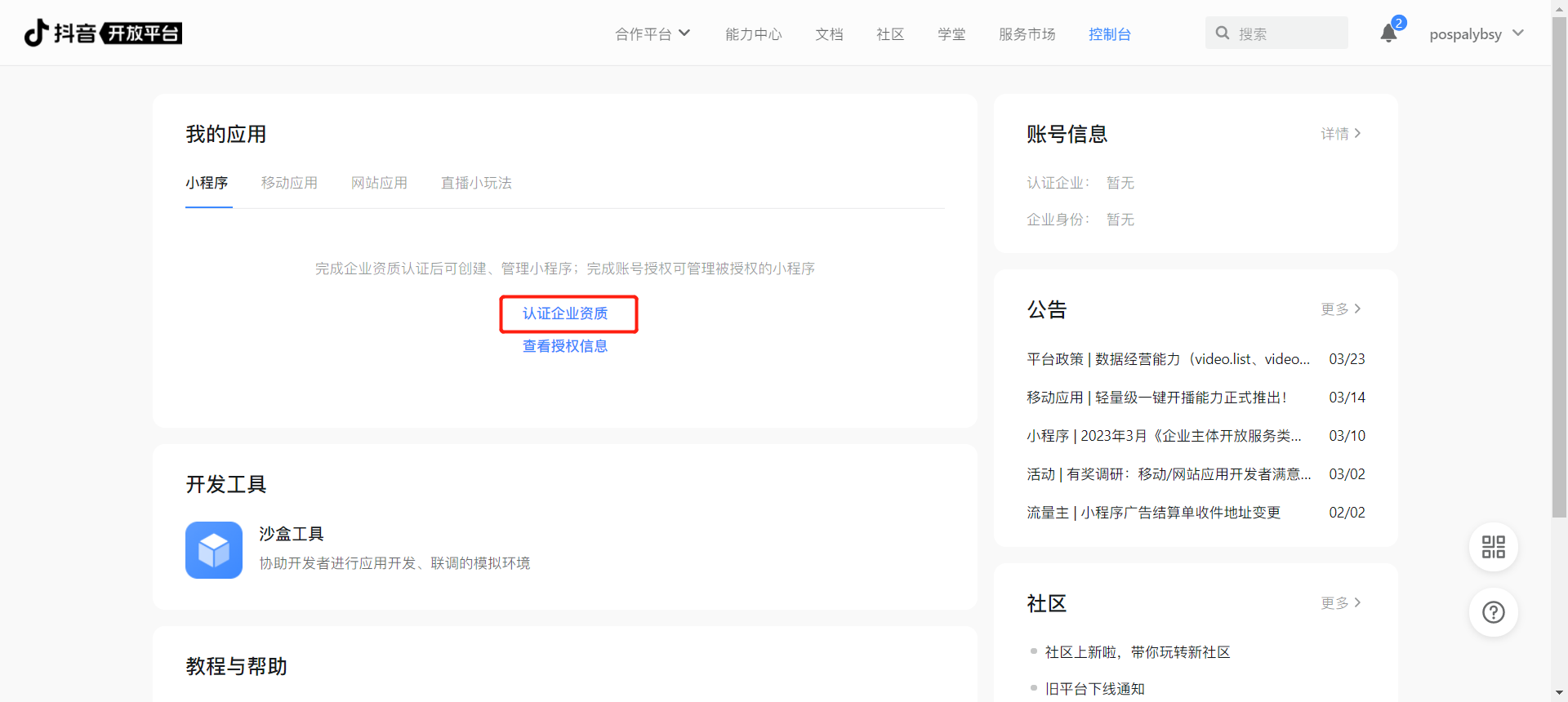Image resolution: width=1568 pixels, height=702 pixels.
Task: Open the pospalybsy account dropdown
Action: click(1476, 33)
